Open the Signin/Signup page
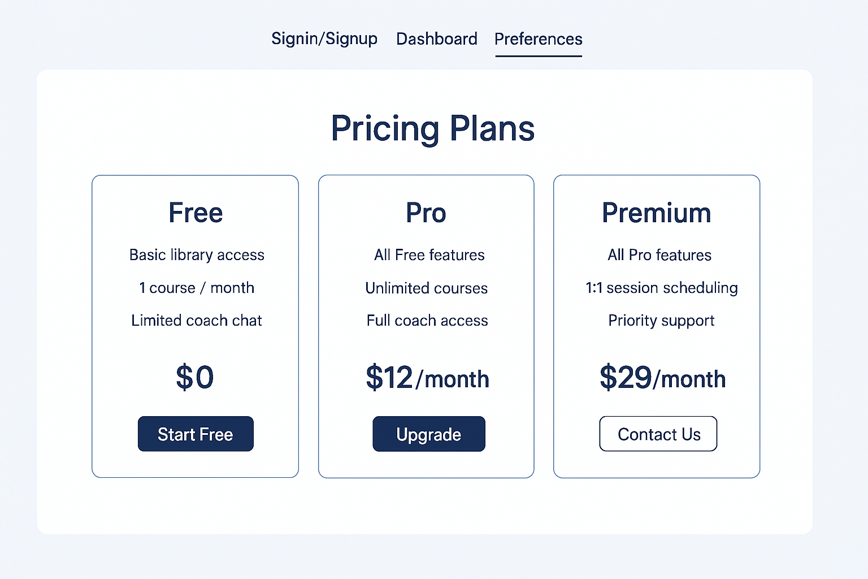 pyautogui.click(x=324, y=38)
